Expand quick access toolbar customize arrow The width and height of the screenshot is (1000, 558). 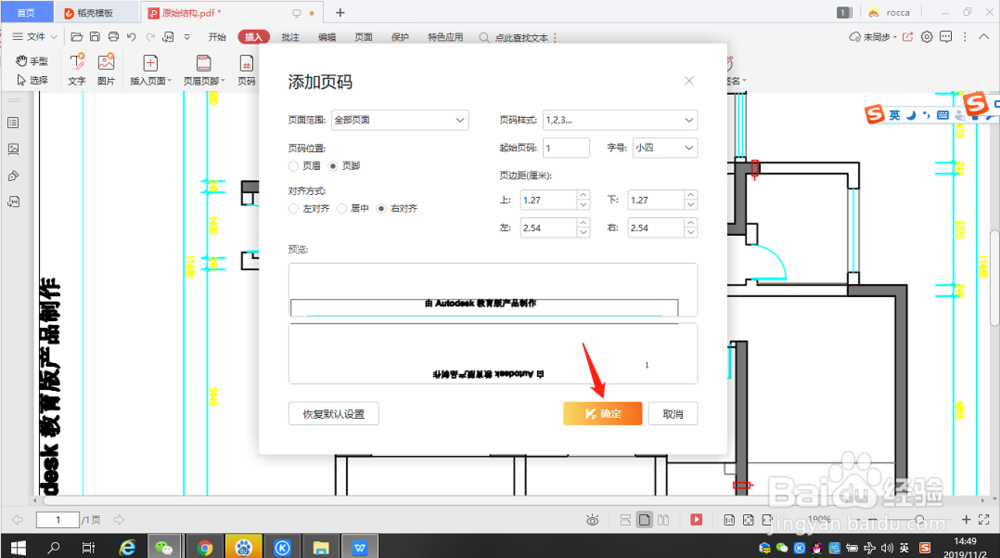point(187,37)
